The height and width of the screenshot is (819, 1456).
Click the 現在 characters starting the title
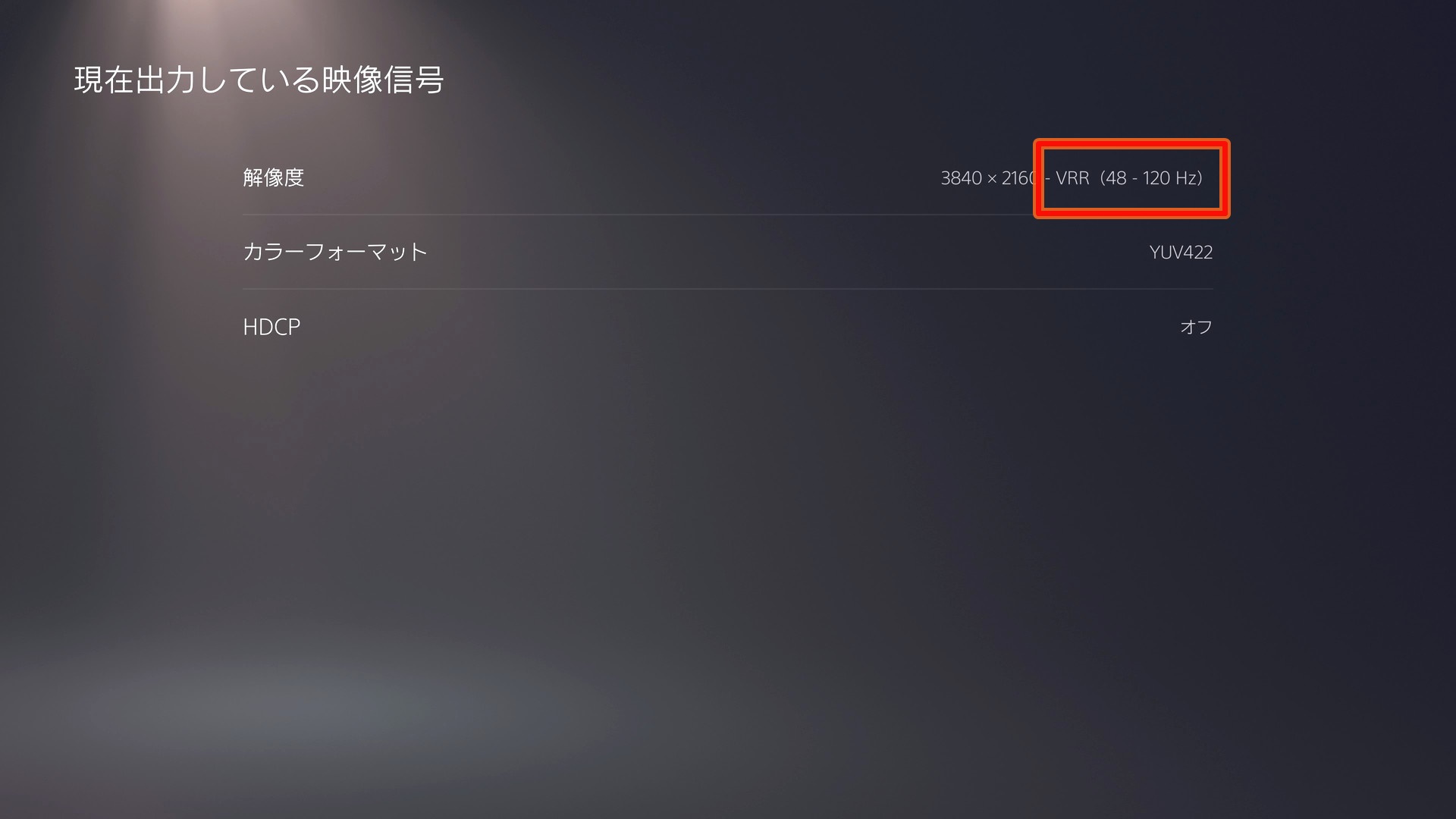click(104, 80)
